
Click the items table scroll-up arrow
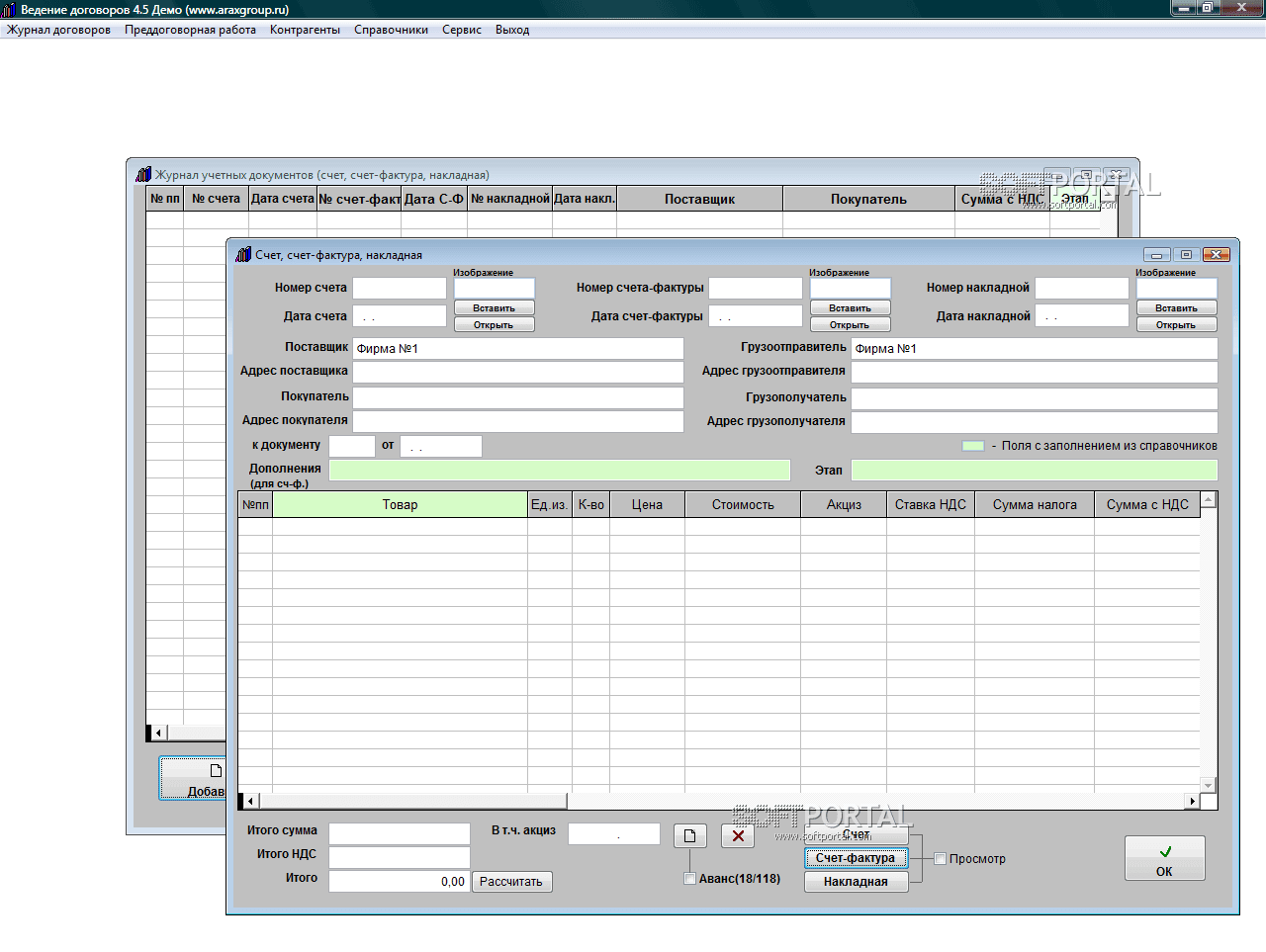click(1208, 500)
